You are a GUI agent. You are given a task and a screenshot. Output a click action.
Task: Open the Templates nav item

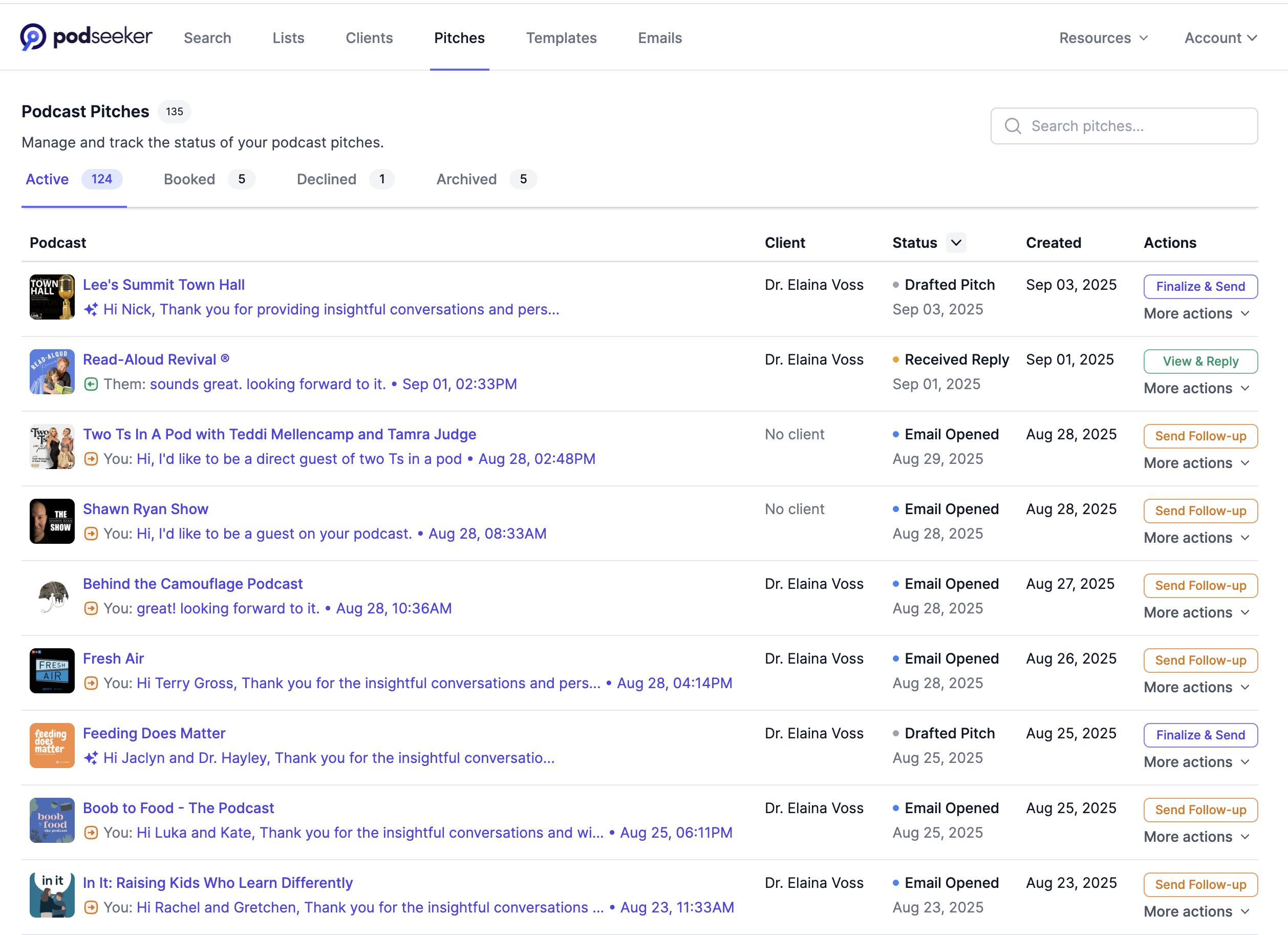[x=561, y=38]
